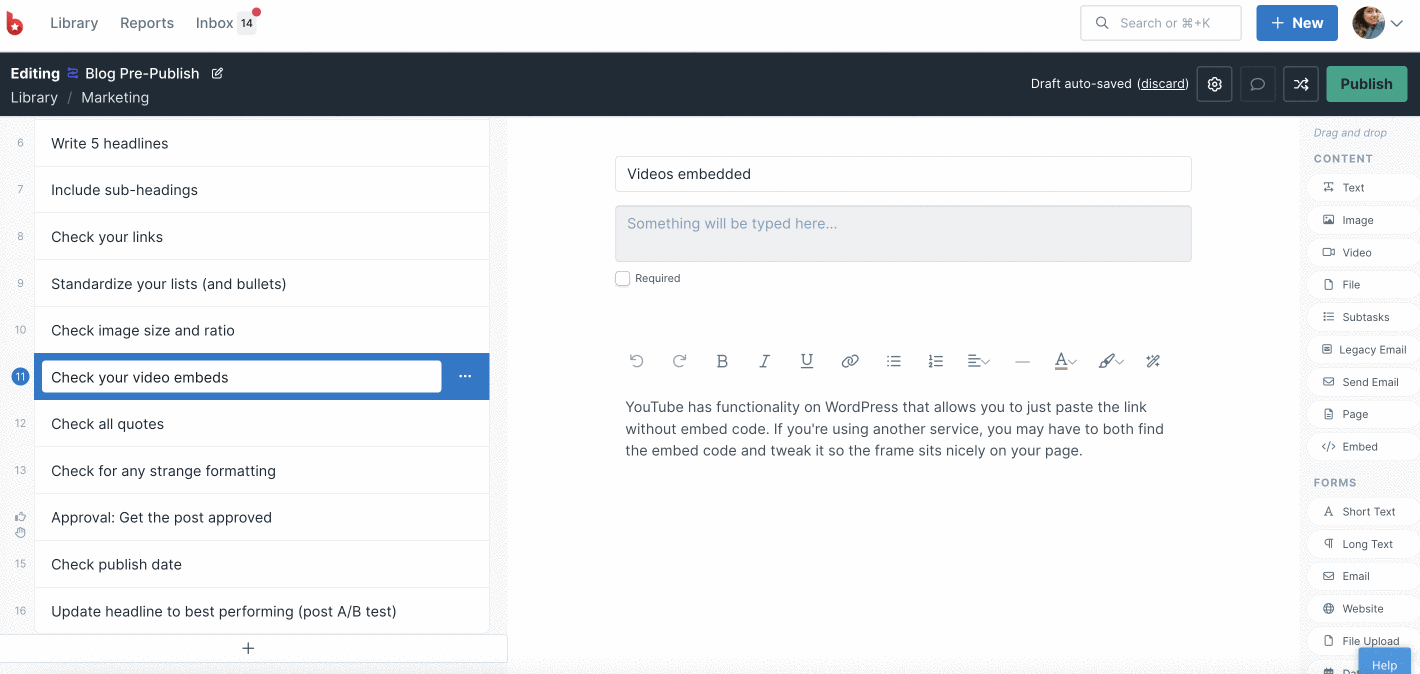Add a Legacy Email widget
This screenshot has height=674, width=1420.
pos(1364,350)
